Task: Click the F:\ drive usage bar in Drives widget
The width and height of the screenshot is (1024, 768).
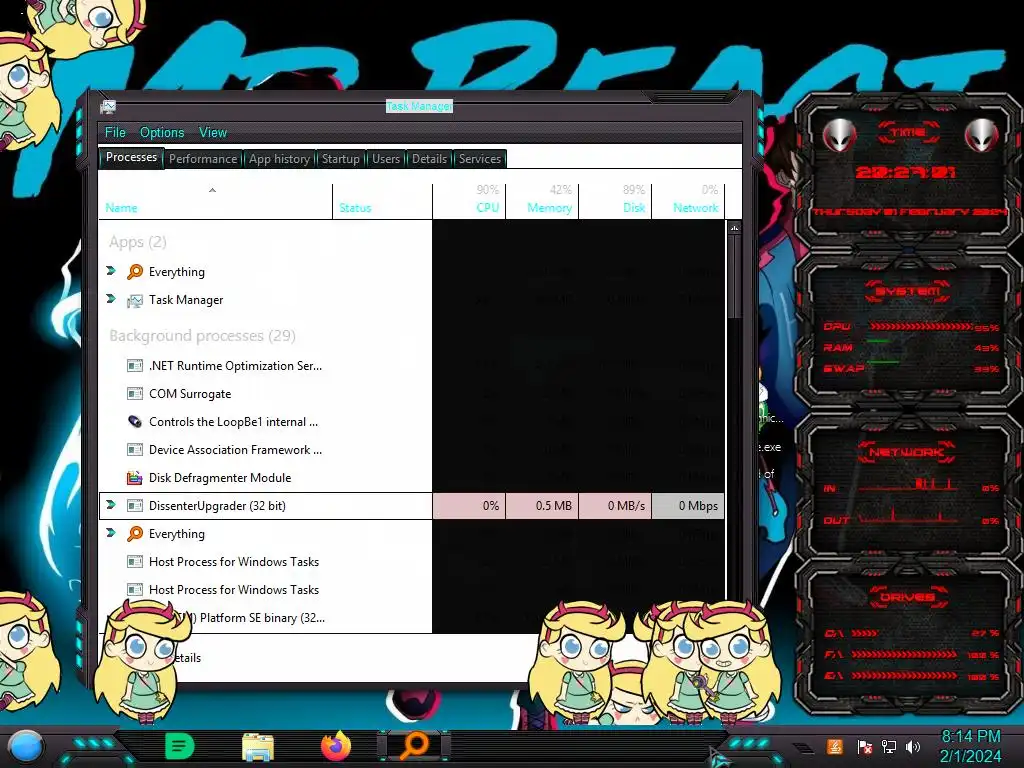Action: [904, 654]
